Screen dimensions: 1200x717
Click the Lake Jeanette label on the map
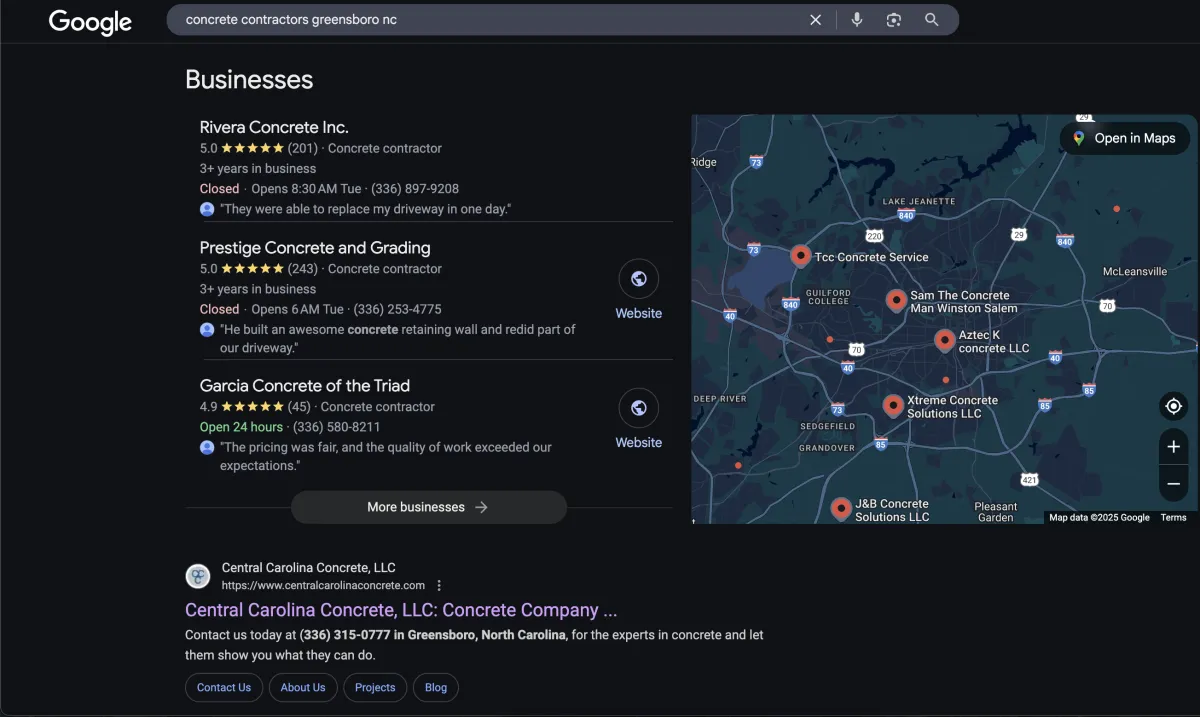[x=919, y=201]
